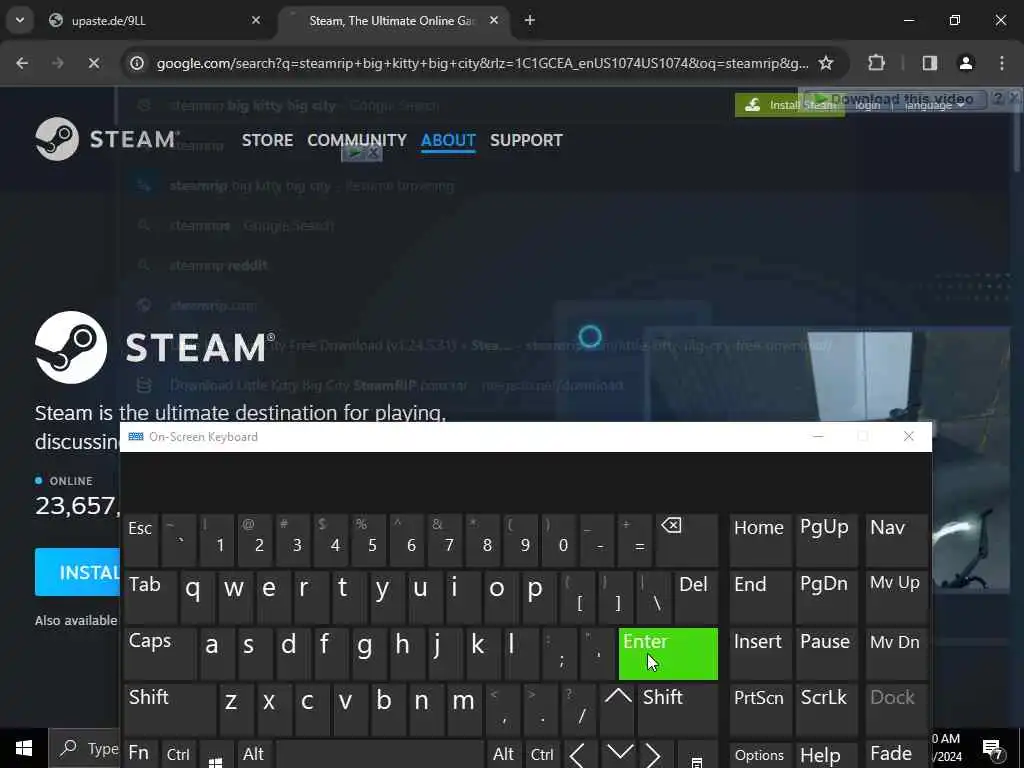The height and width of the screenshot is (768, 1024).
Task: Open the Chrome three-dot menu
Action: pos(1002,63)
